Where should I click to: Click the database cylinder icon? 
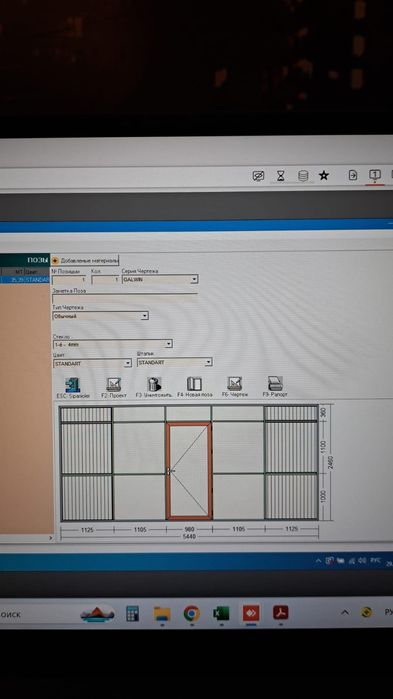303,176
